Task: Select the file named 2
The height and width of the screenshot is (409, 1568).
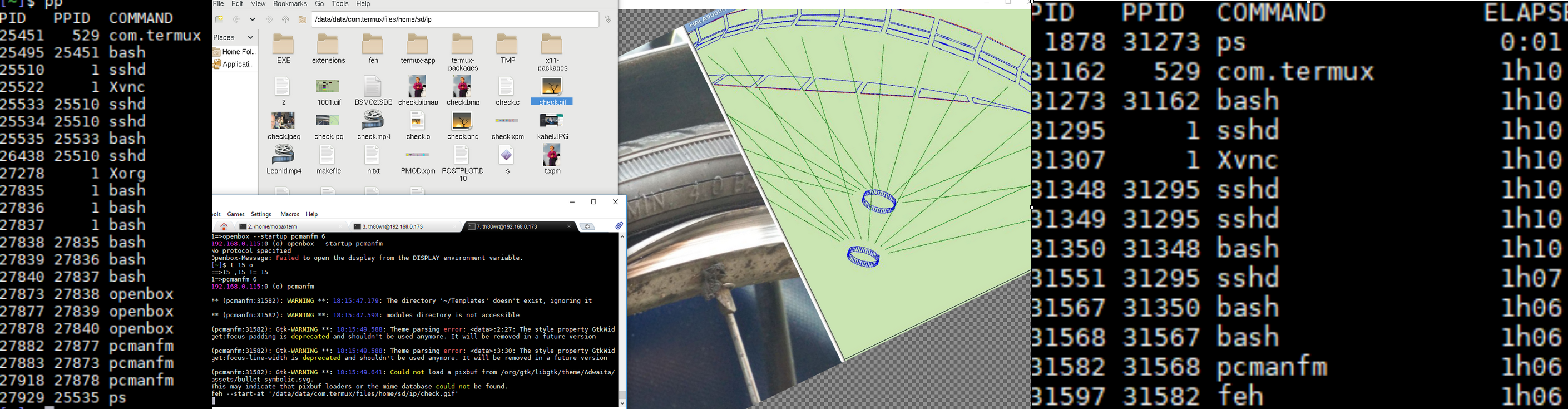Action: tap(284, 87)
